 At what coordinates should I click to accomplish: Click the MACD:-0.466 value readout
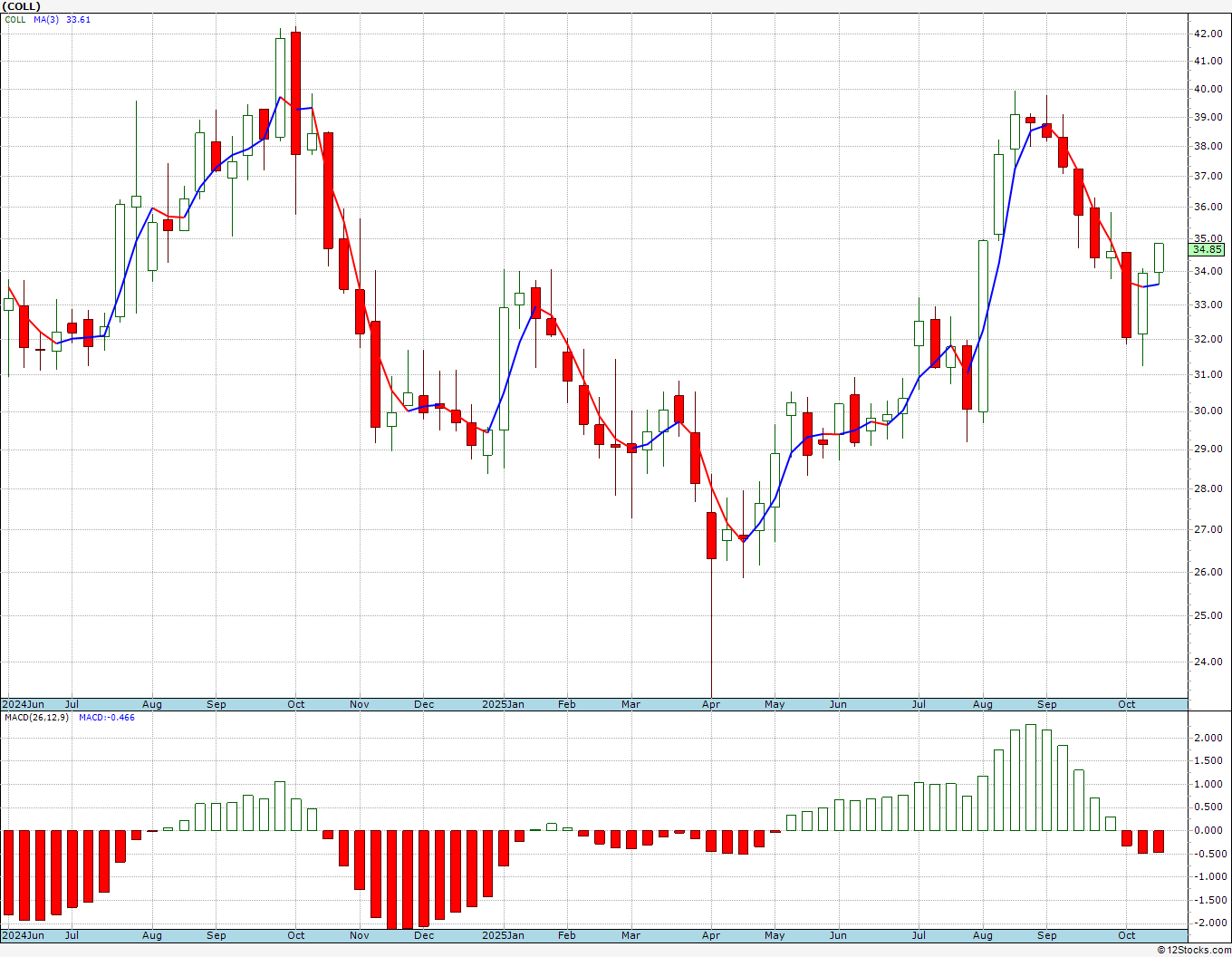pyautogui.click(x=106, y=718)
